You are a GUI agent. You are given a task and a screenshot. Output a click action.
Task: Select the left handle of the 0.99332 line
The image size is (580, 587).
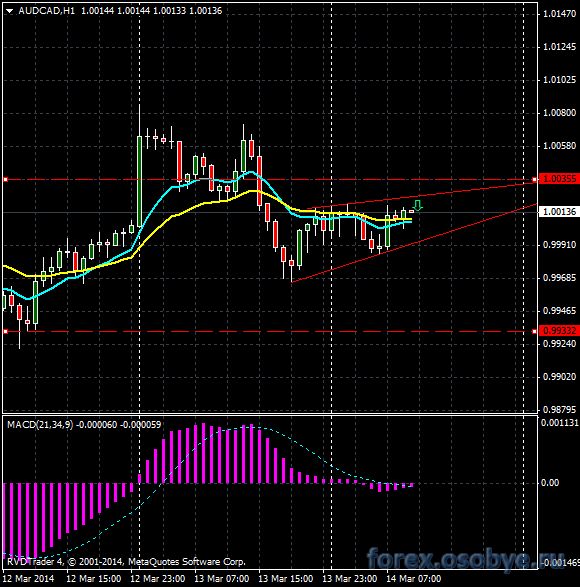point(5,331)
